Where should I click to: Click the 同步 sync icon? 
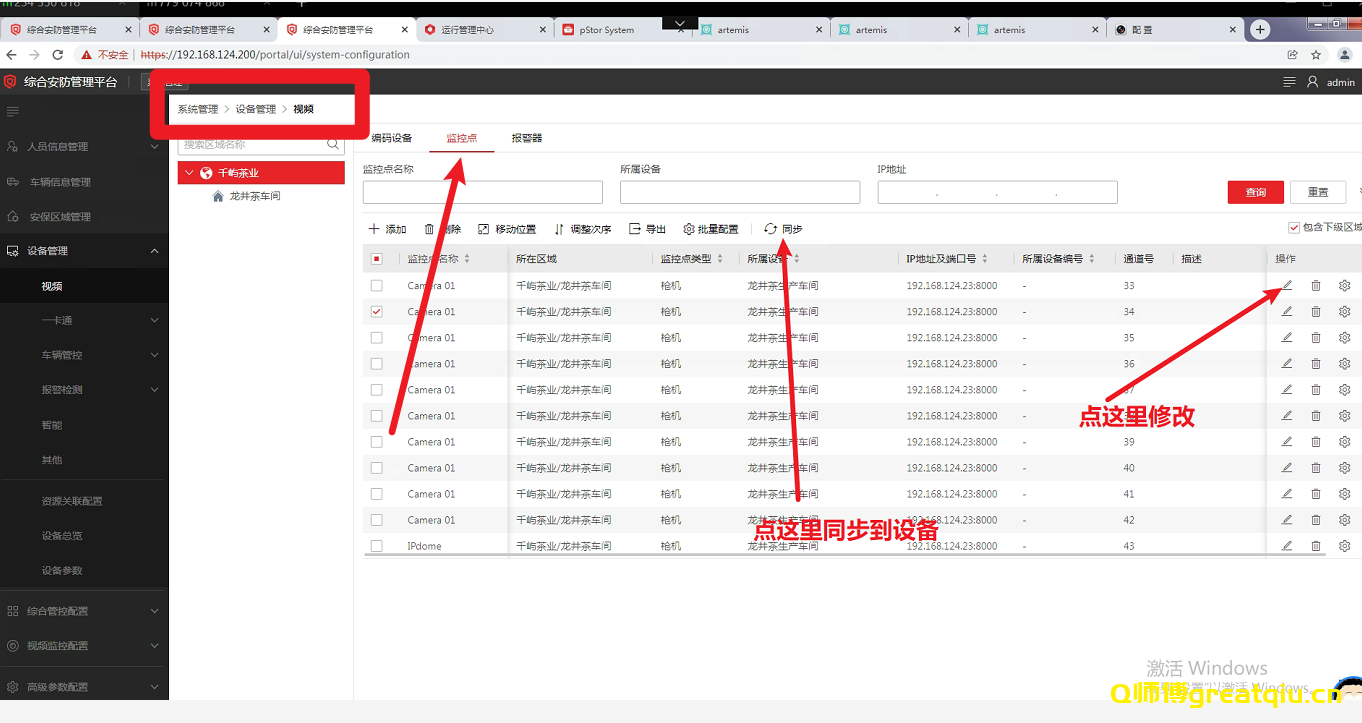click(x=783, y=229)
